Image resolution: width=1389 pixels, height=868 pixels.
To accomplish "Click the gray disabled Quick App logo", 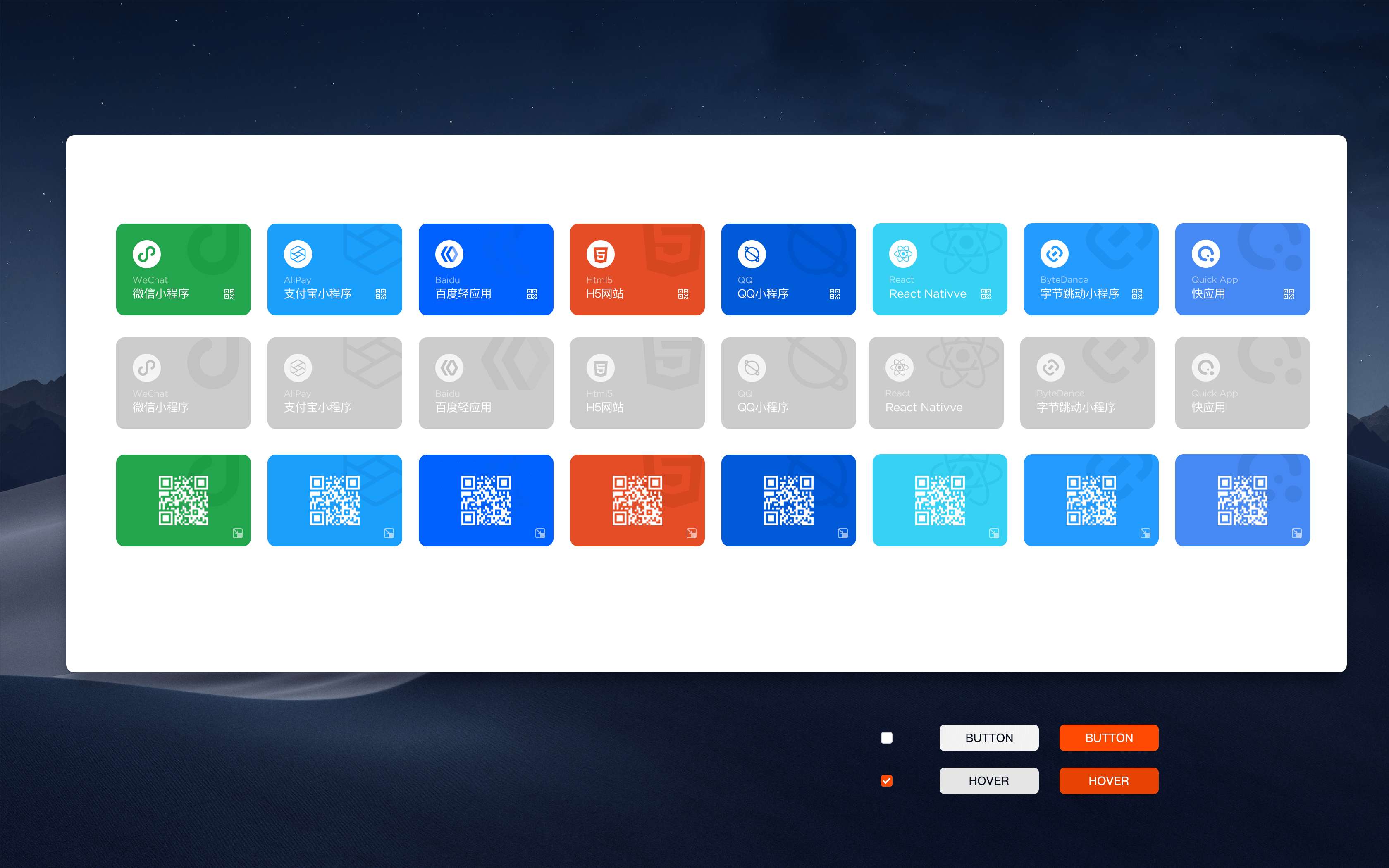I will click(x=1205, y=367).
